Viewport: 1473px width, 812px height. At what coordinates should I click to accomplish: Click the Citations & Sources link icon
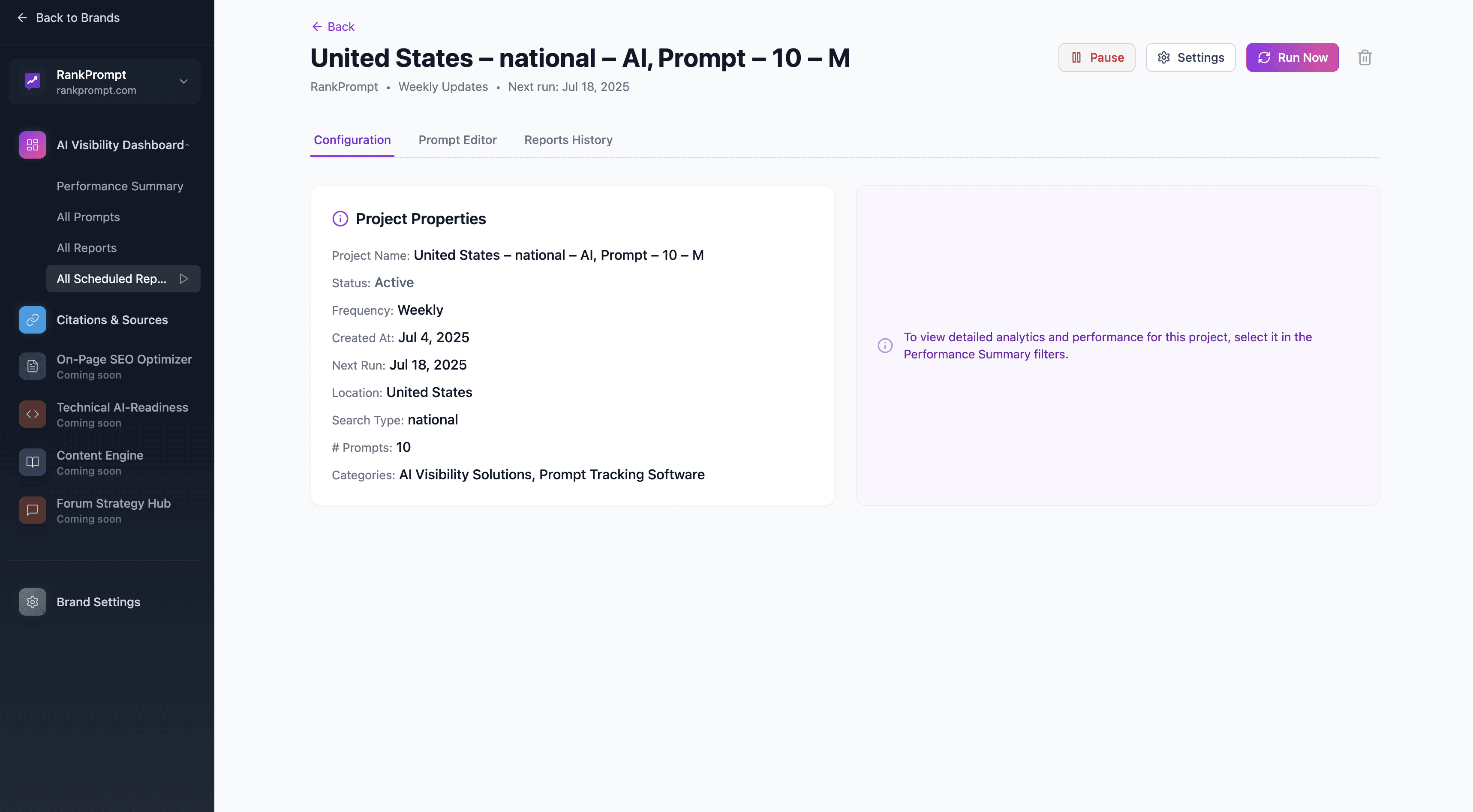33,320
